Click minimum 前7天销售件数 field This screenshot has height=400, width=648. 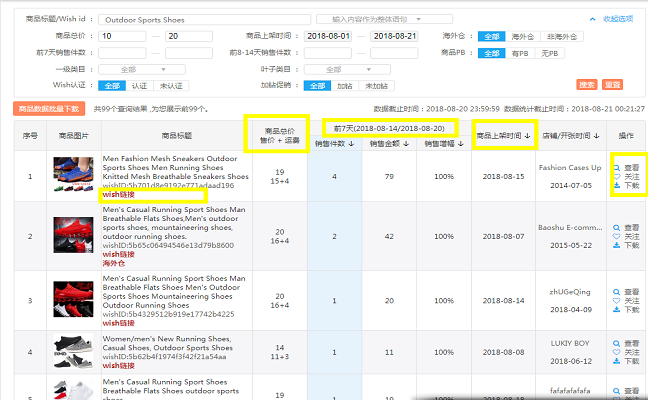pos(122,53)
